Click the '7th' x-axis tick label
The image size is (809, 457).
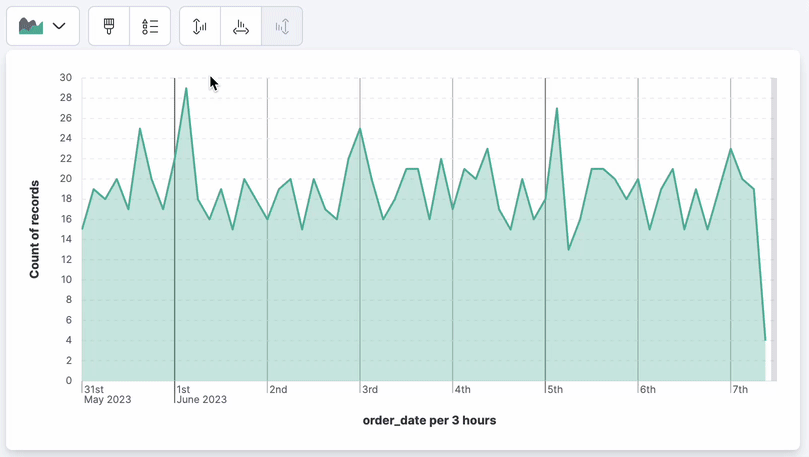(x=740, y=389)
